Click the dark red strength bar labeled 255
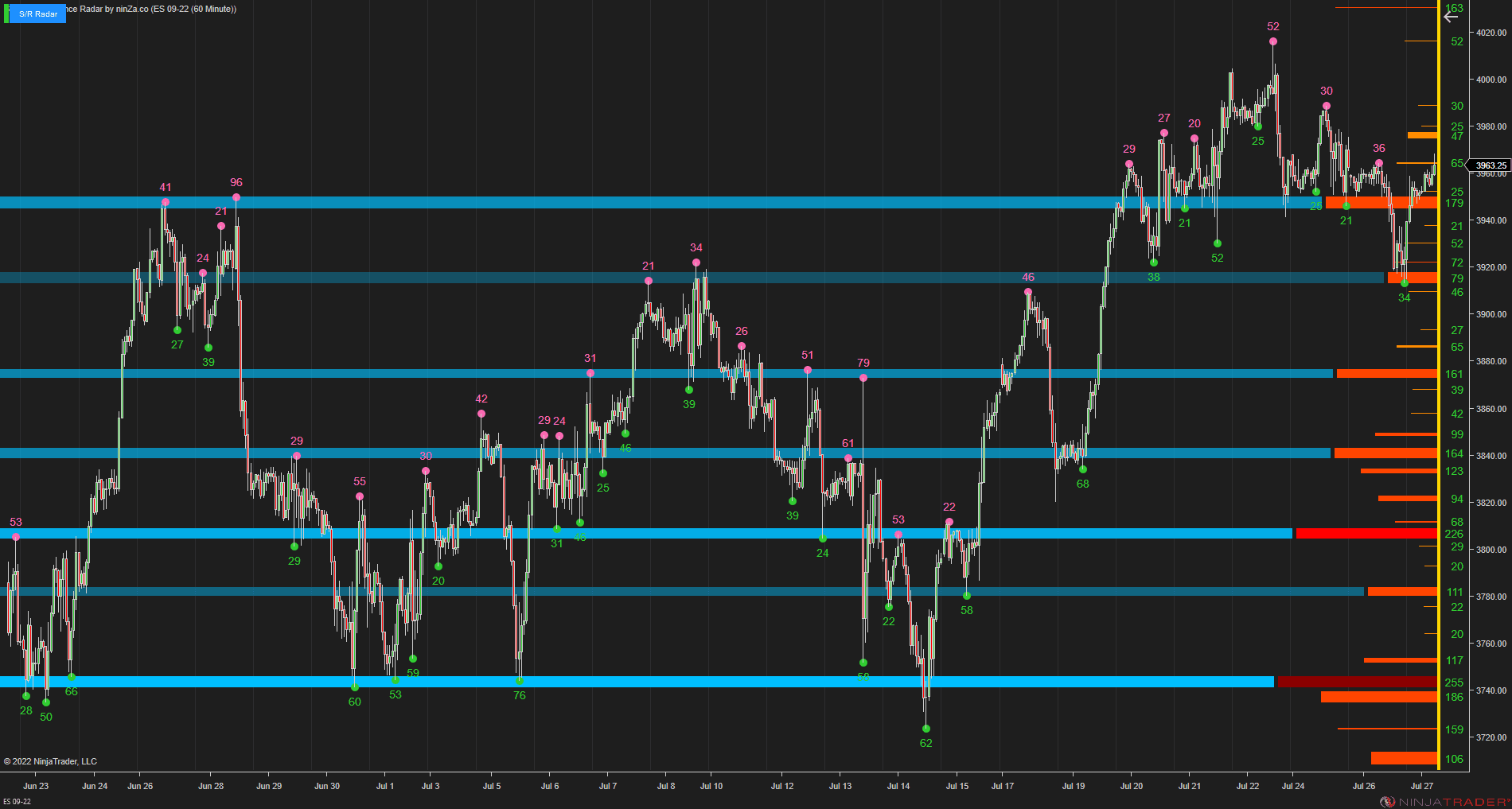The image size is (1512, 809). (x=1357, y=682)
